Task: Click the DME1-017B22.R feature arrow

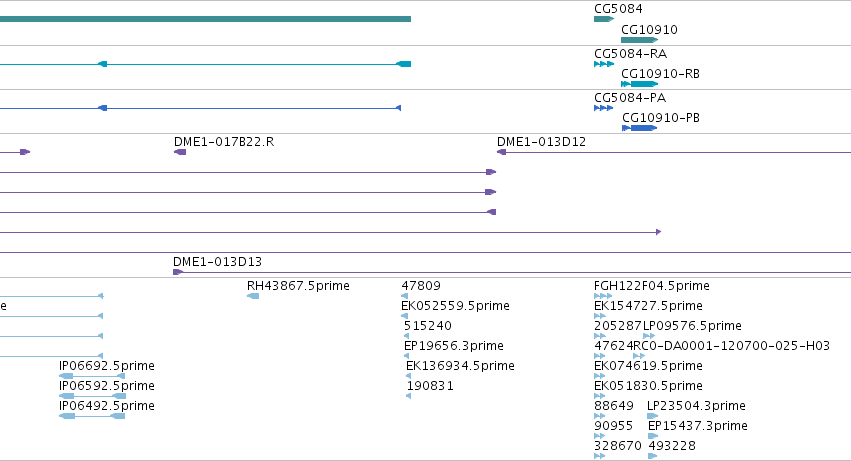Action: pos(180,152)
